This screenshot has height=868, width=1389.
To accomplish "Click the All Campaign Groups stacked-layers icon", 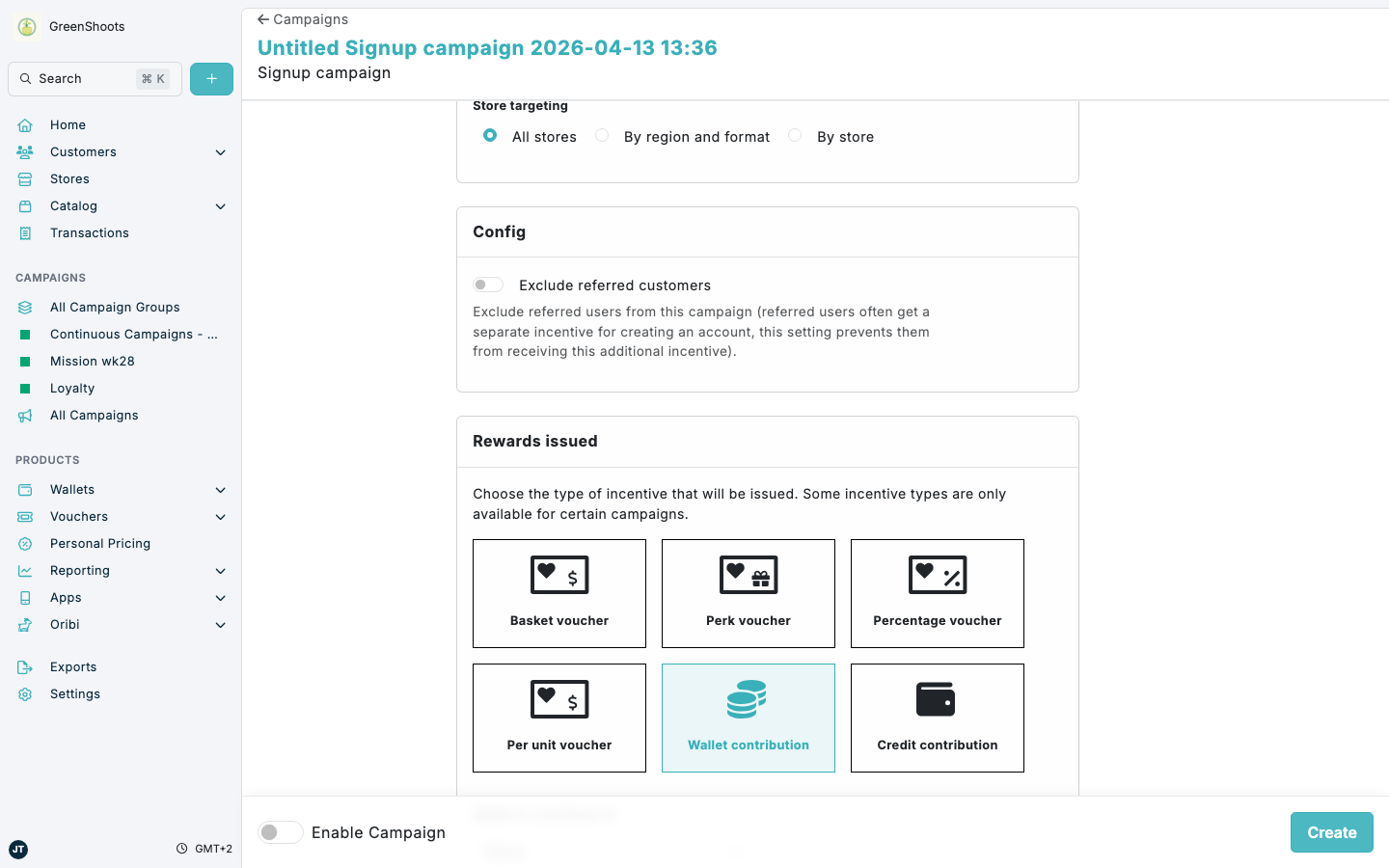I will click(25, 307).
